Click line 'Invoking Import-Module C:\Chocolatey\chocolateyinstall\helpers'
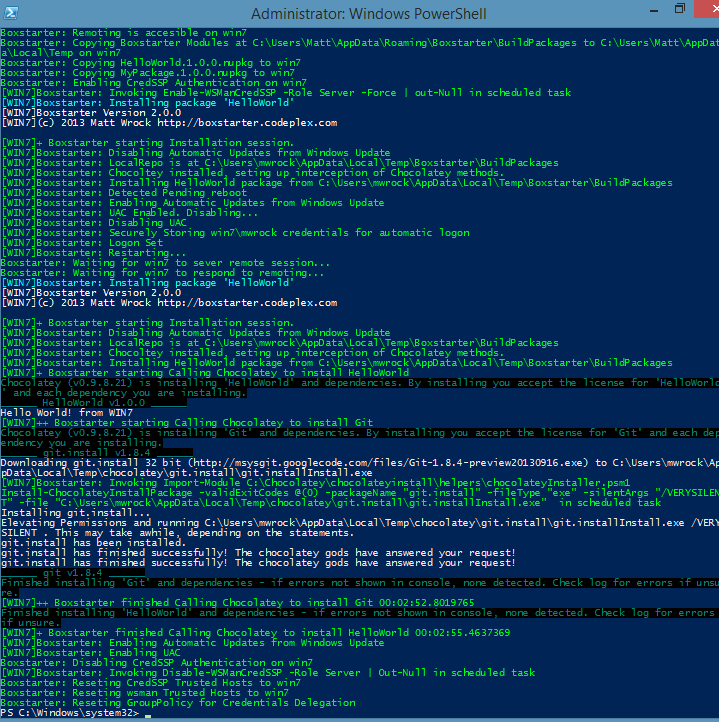Screen dimensions: 719x722 [x=316, y=483]
